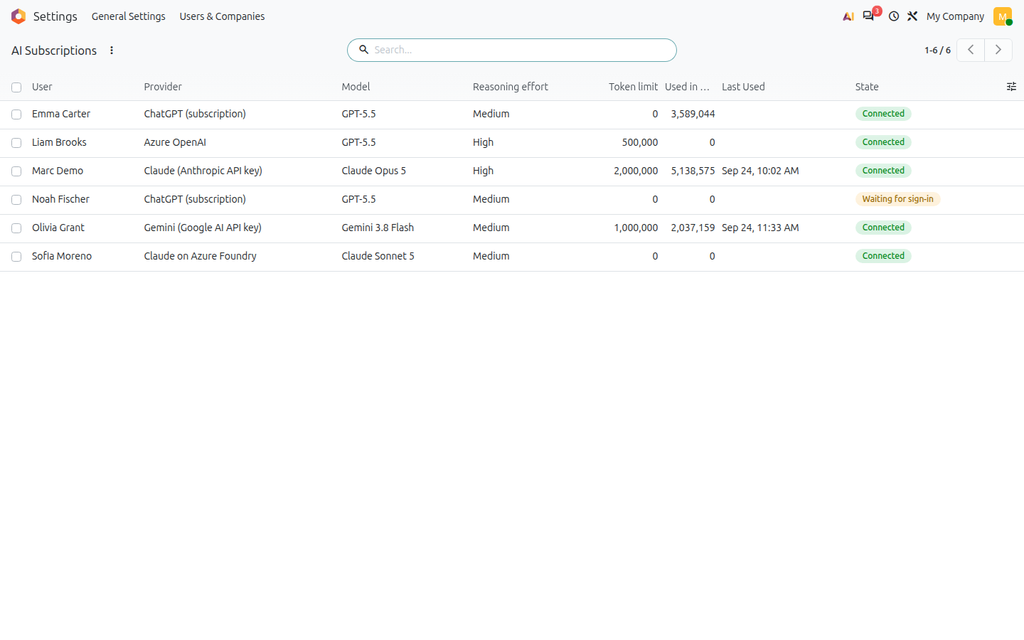Click the 3,589,044 used tokens cell
Image resolution: width=1024 pixels, height=640 pixels.
692,114
